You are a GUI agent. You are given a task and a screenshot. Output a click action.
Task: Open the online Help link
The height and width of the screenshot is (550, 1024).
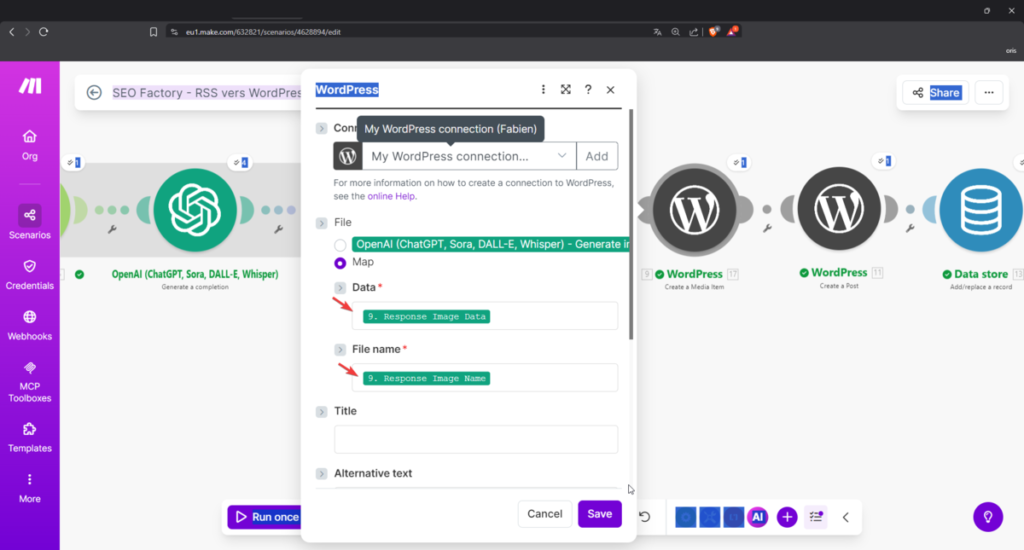(392, 197)
